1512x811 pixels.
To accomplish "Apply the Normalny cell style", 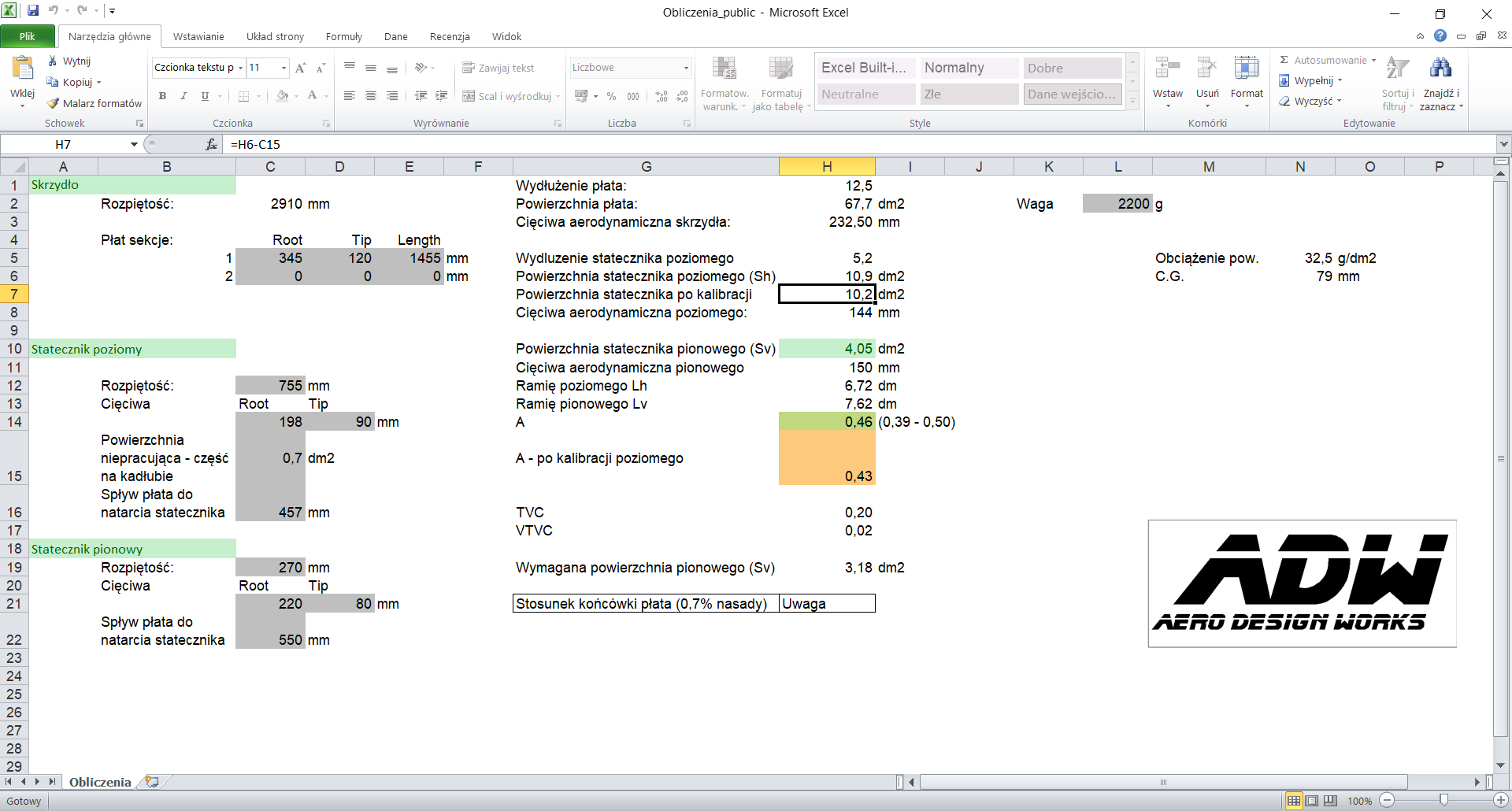I will coord(969,68).
